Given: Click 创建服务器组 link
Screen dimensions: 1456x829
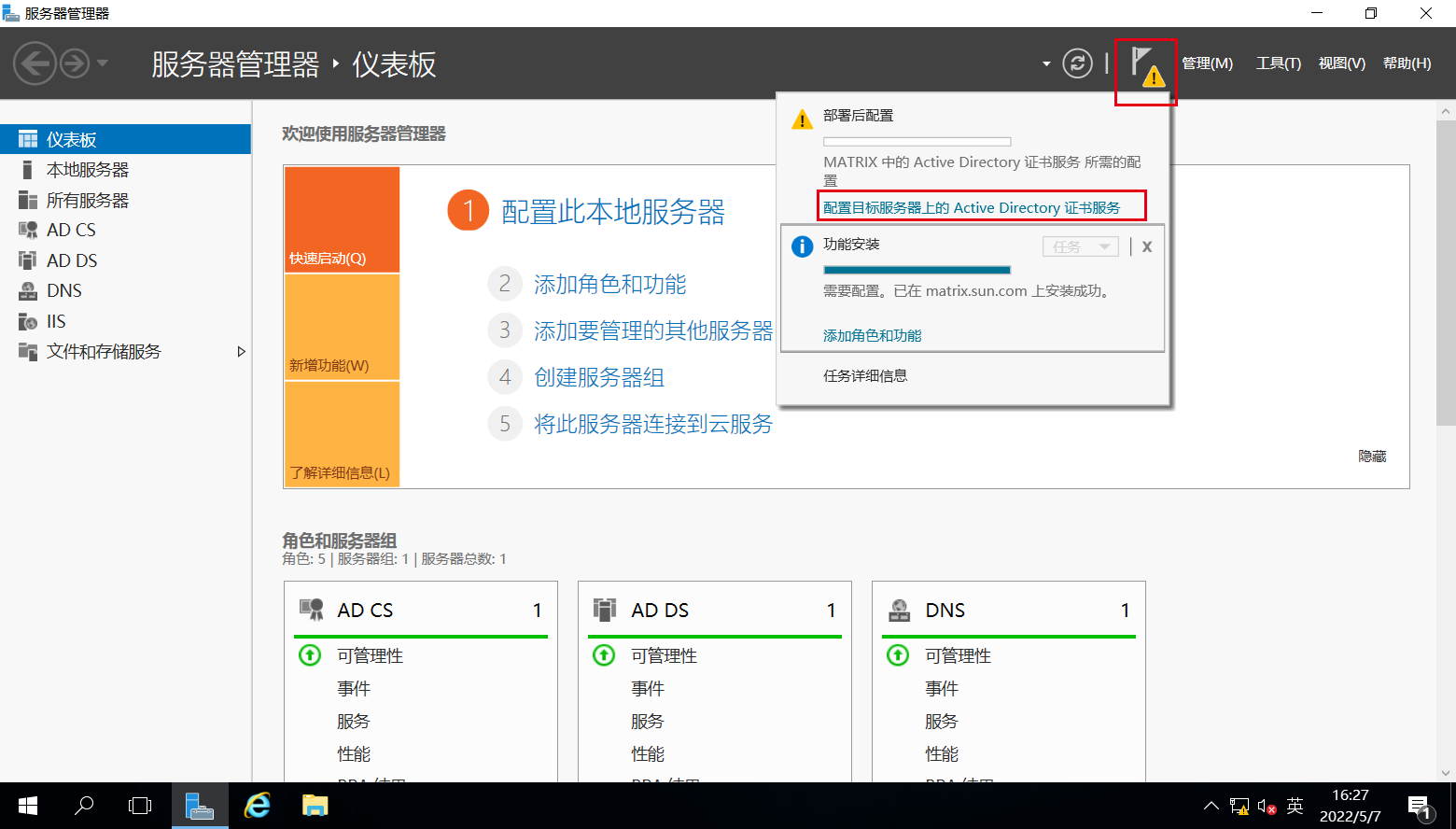Looking at the screenshot, I should (599, 377).
